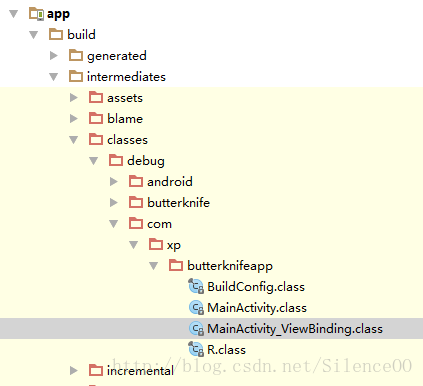
Task: Click the classes folder icon
Action: click(x=96, y=139)
